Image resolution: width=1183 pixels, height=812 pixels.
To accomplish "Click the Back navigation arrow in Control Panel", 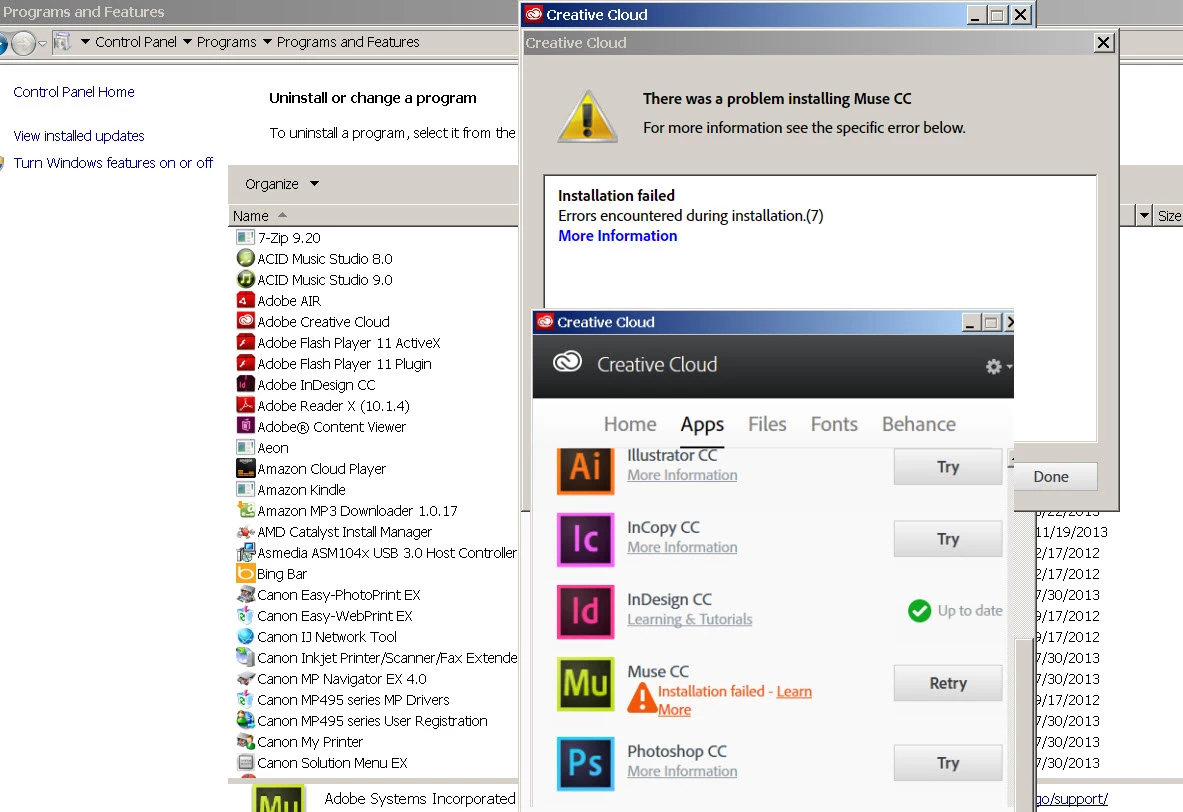I will pyautogui.click(x=2, y=43).
